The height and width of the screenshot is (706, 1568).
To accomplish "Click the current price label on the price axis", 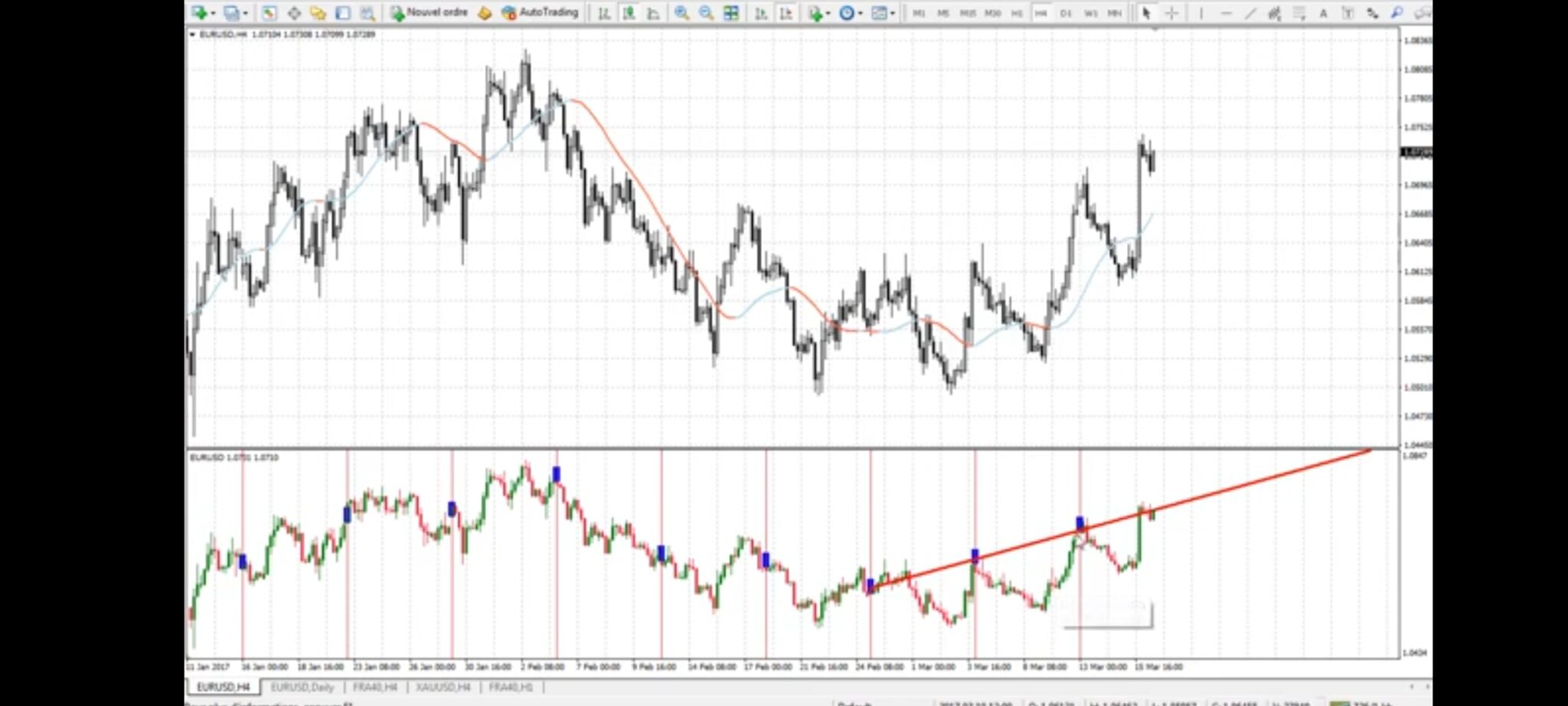I will click(1416, 152).
